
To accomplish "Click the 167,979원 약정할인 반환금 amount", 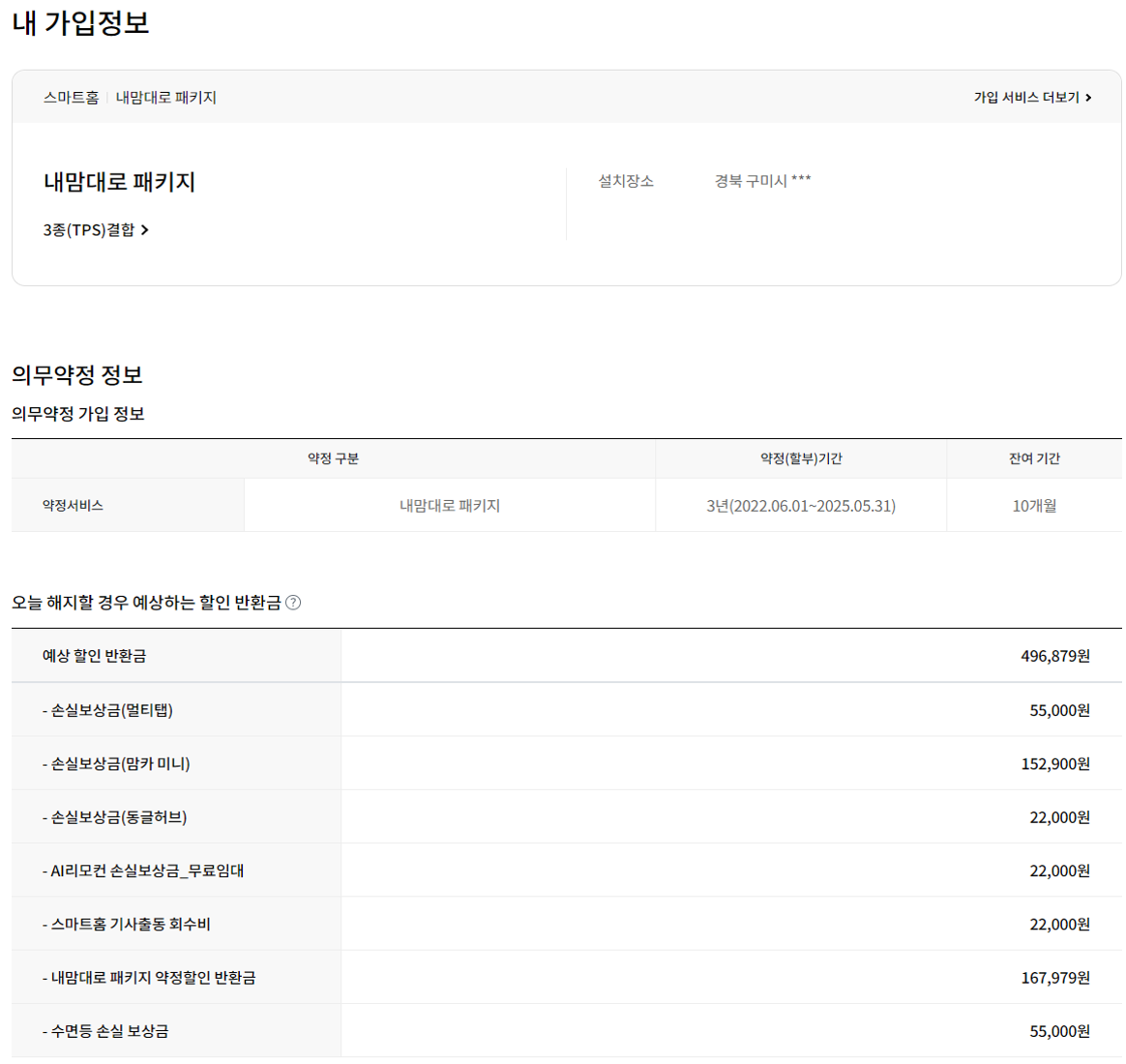I will tap(1054, 978).
